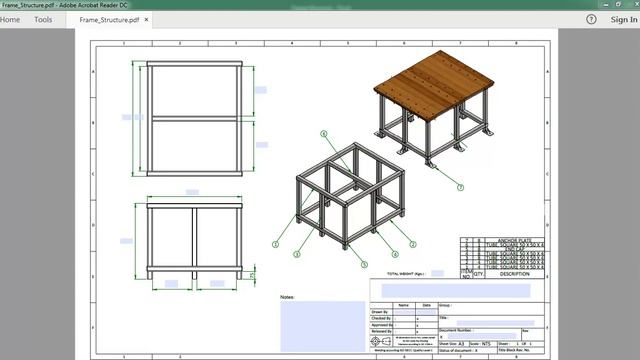Click balloon number 2 on the frame

tap(413, 244)
